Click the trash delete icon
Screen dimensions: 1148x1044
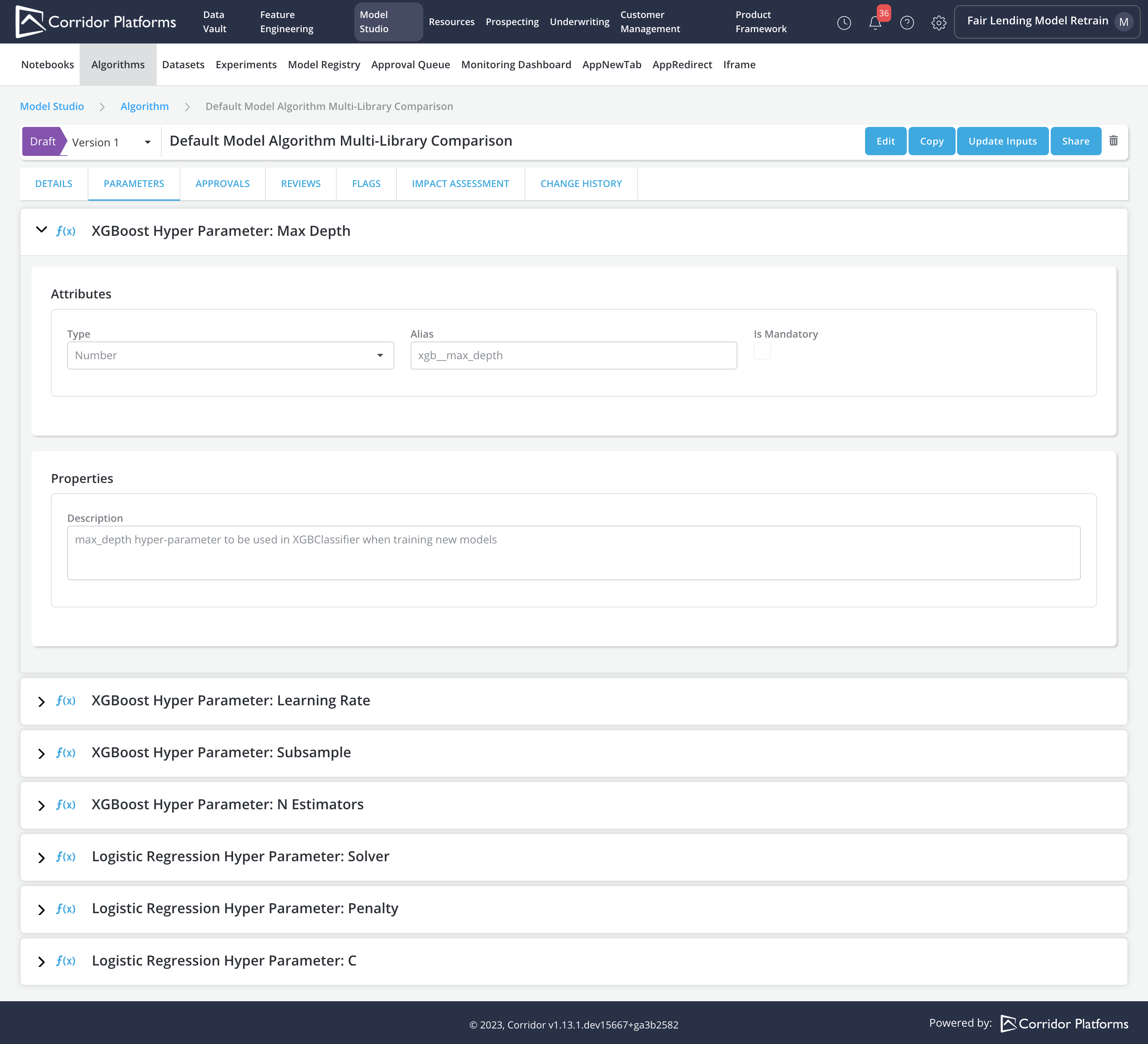1113,141
